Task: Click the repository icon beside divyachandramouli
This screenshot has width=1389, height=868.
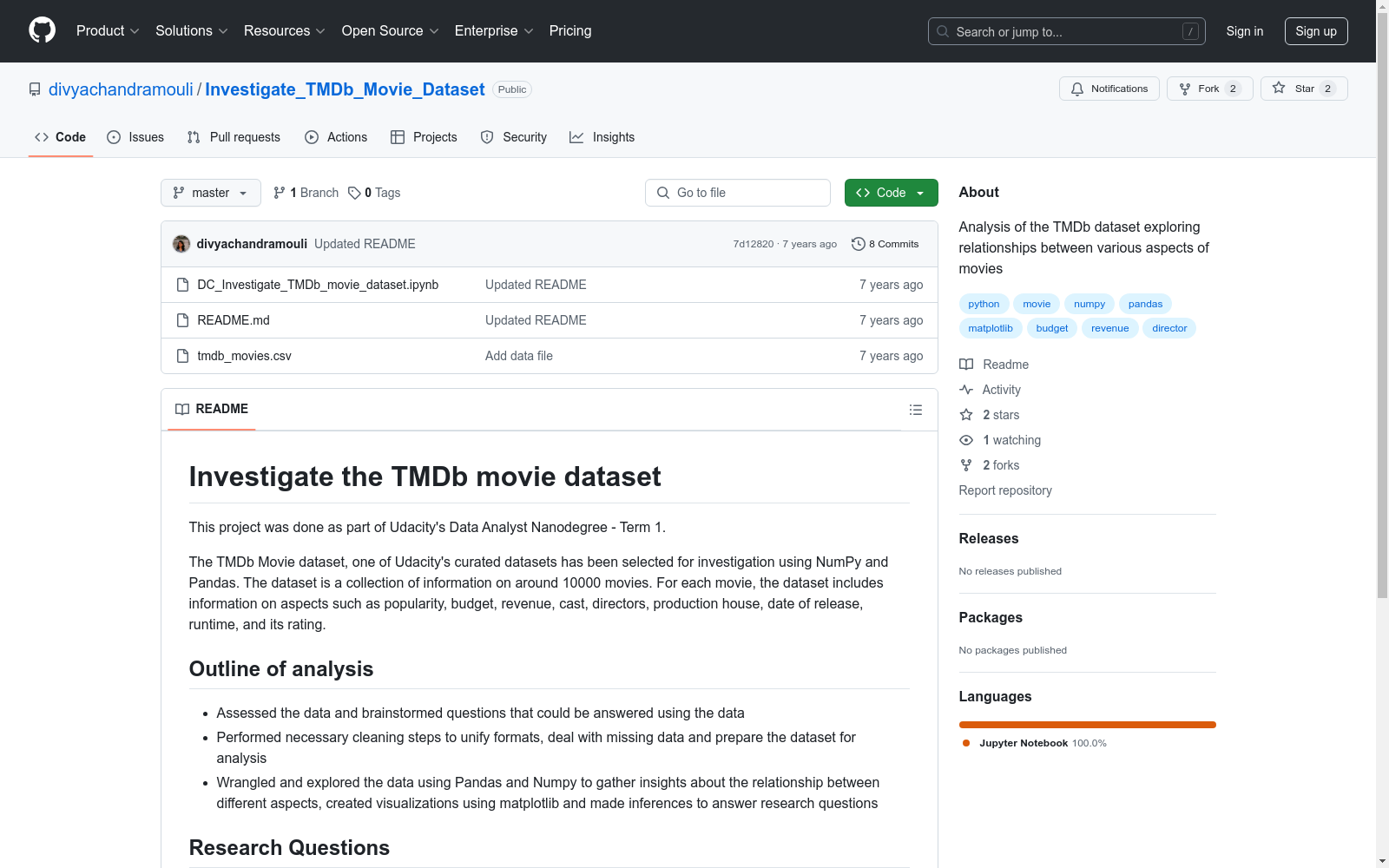Action: [x=35, y=89]
